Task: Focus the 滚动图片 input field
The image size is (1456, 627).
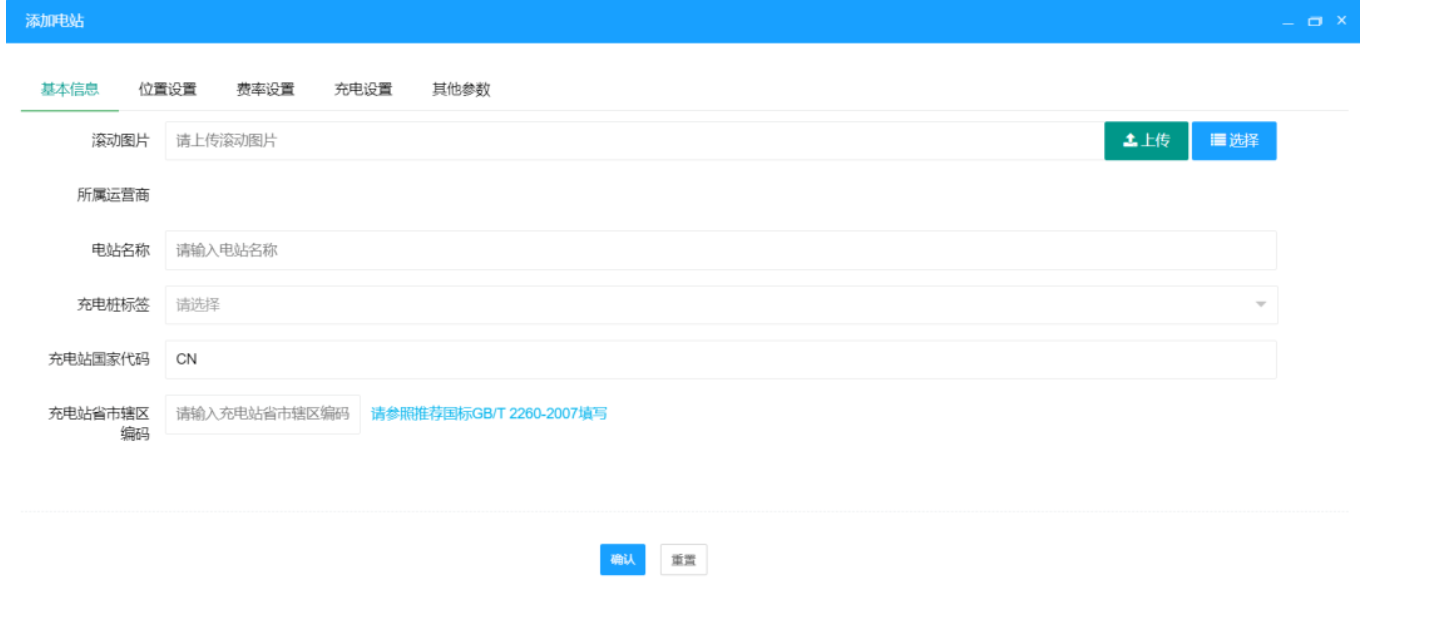Action: pos(633,141)
